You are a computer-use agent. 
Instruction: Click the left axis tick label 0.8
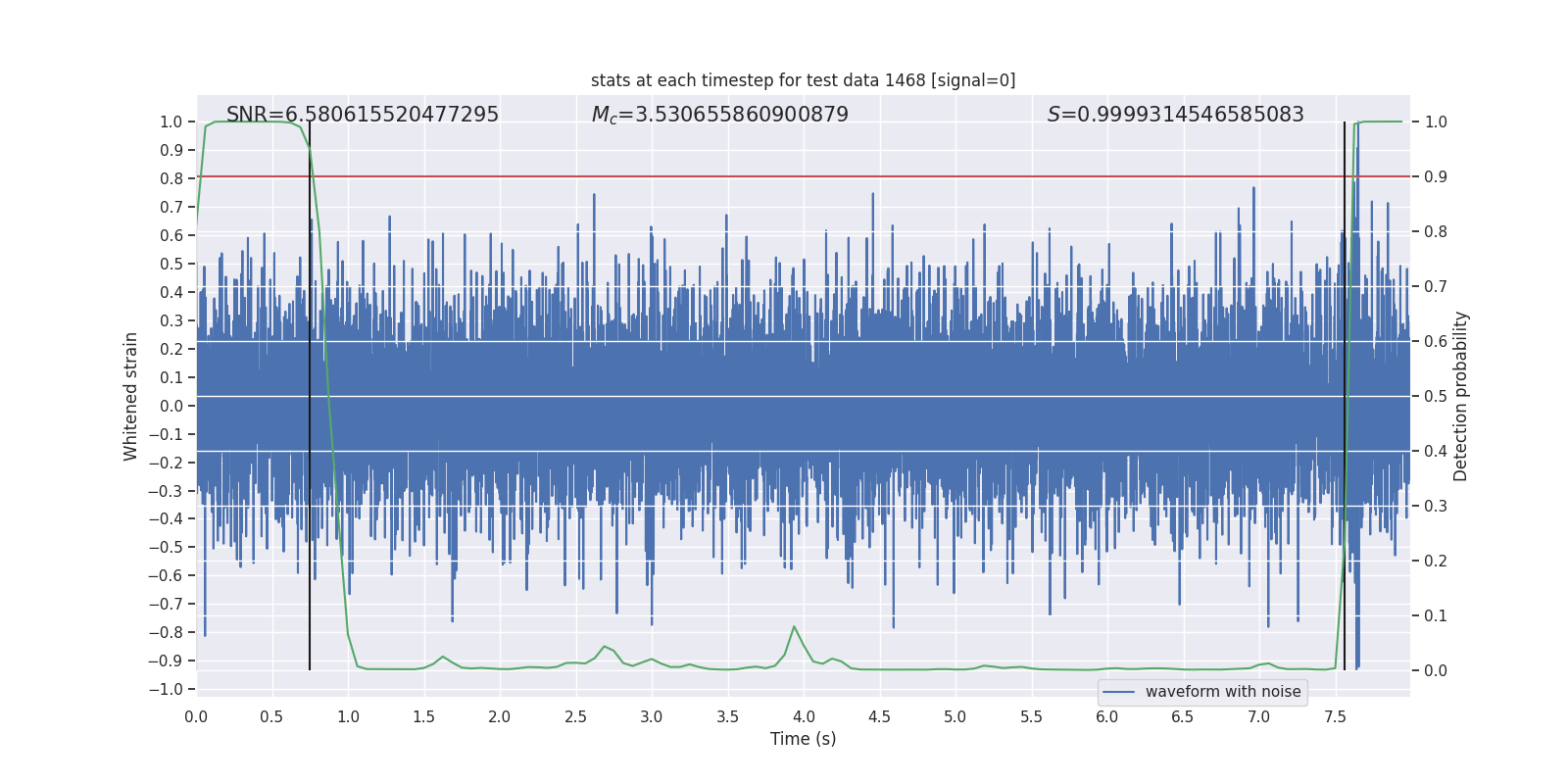tap(171, 178)
